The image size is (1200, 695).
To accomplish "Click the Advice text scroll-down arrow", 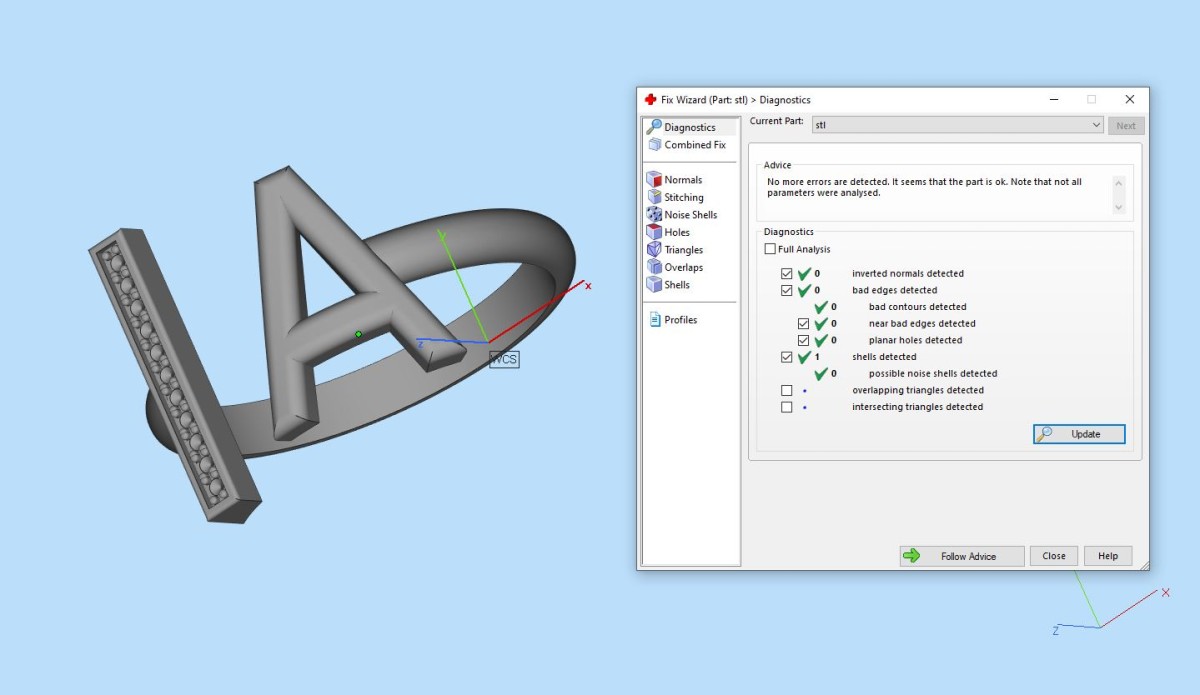I will pos(1118,207).
